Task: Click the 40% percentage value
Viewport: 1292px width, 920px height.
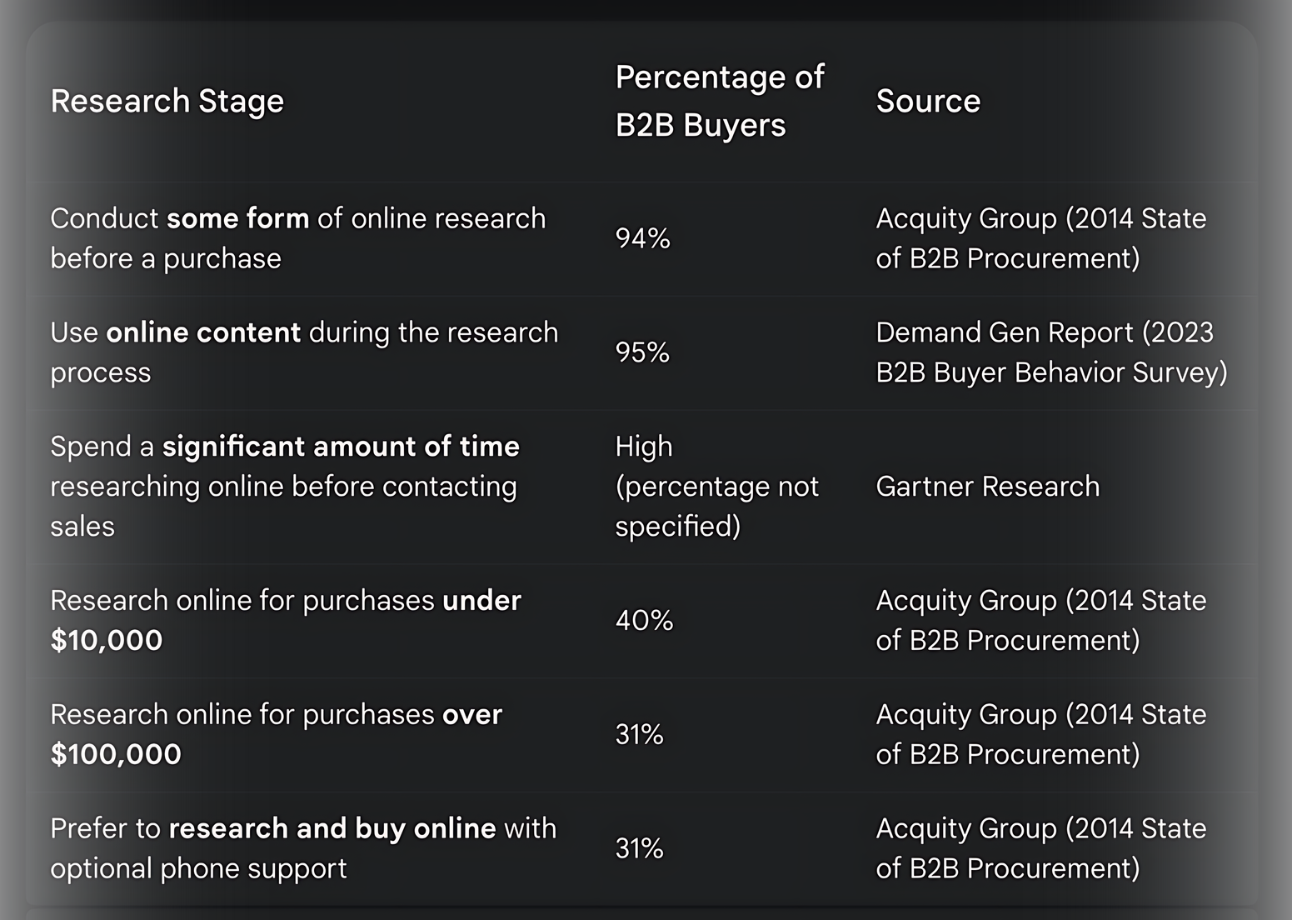Action: [x=644, y=620]
